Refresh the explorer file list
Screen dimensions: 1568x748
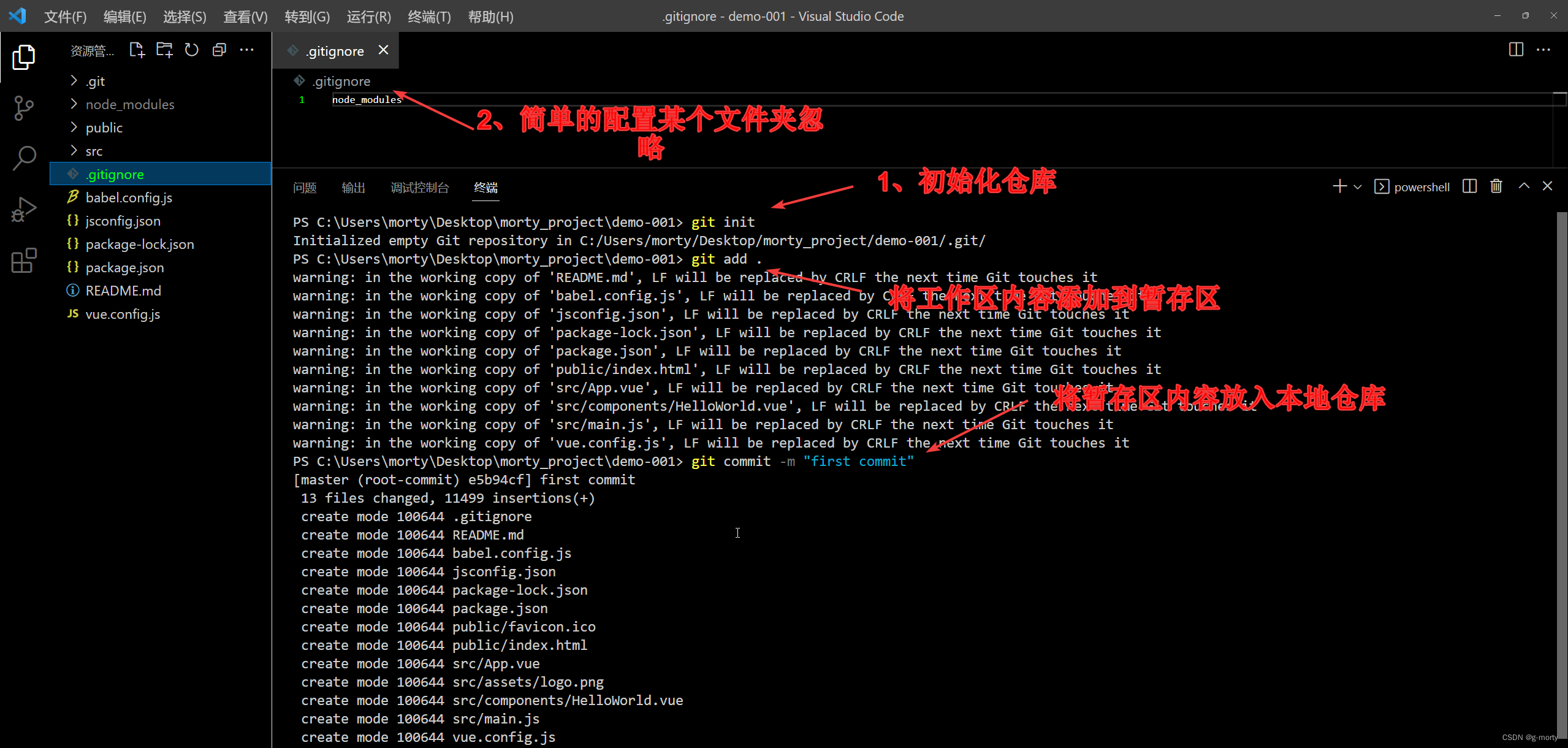point(192,50)
